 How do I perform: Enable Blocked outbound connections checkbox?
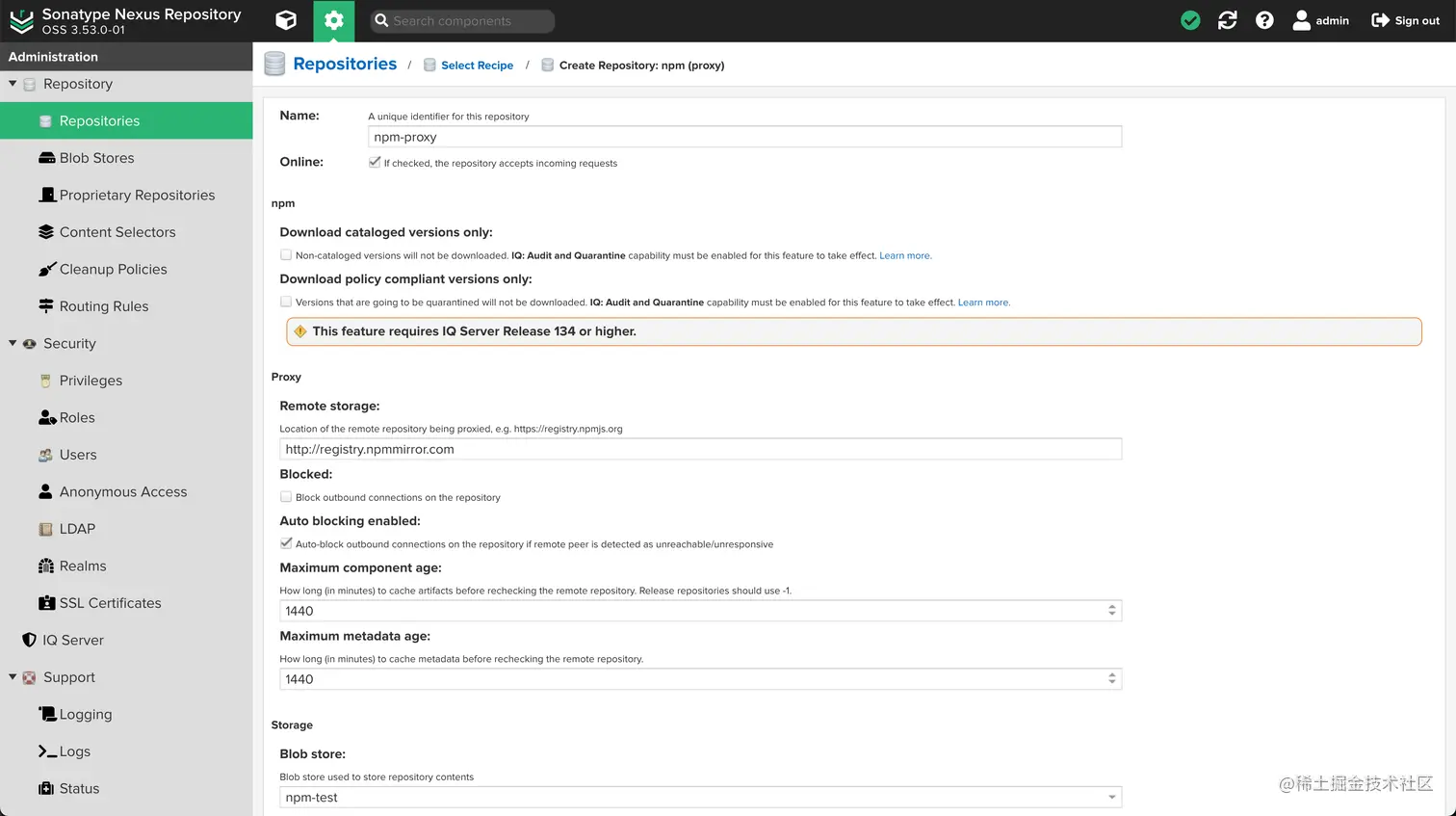286,497
